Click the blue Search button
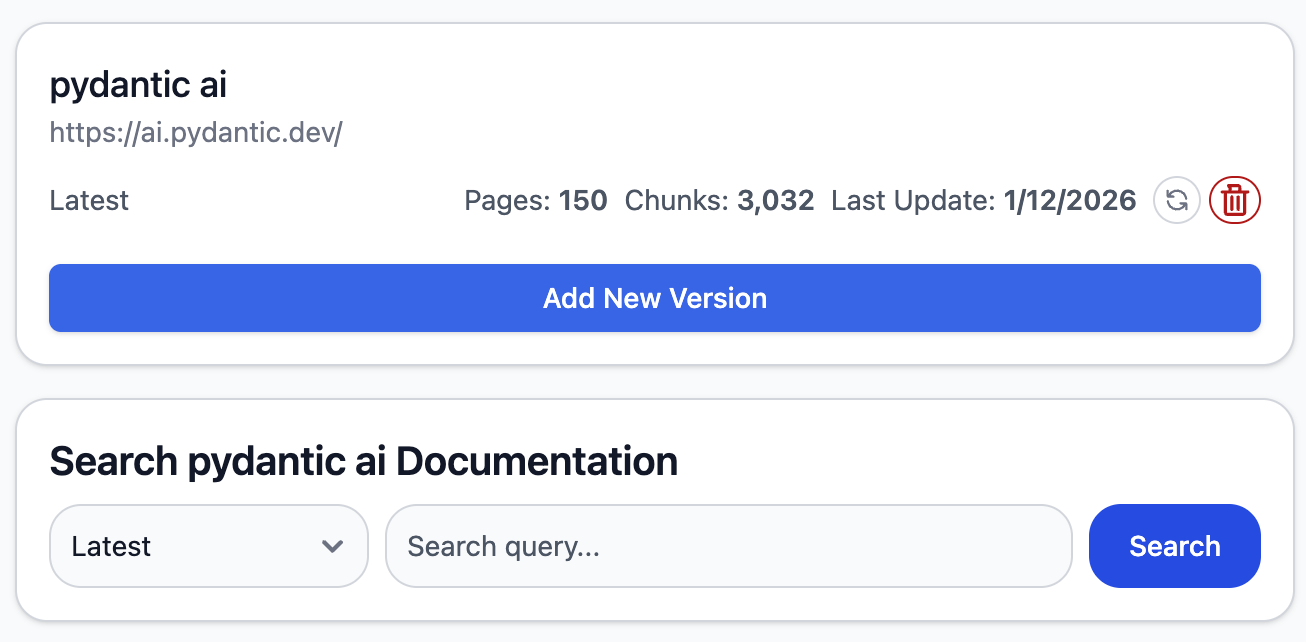 coord(1175,546)
